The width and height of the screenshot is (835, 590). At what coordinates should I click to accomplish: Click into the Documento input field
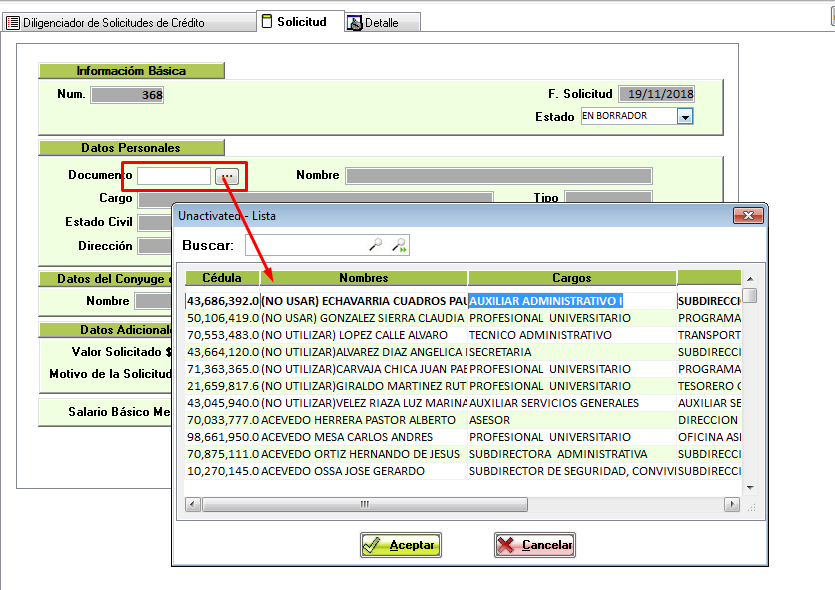point(174,176)
